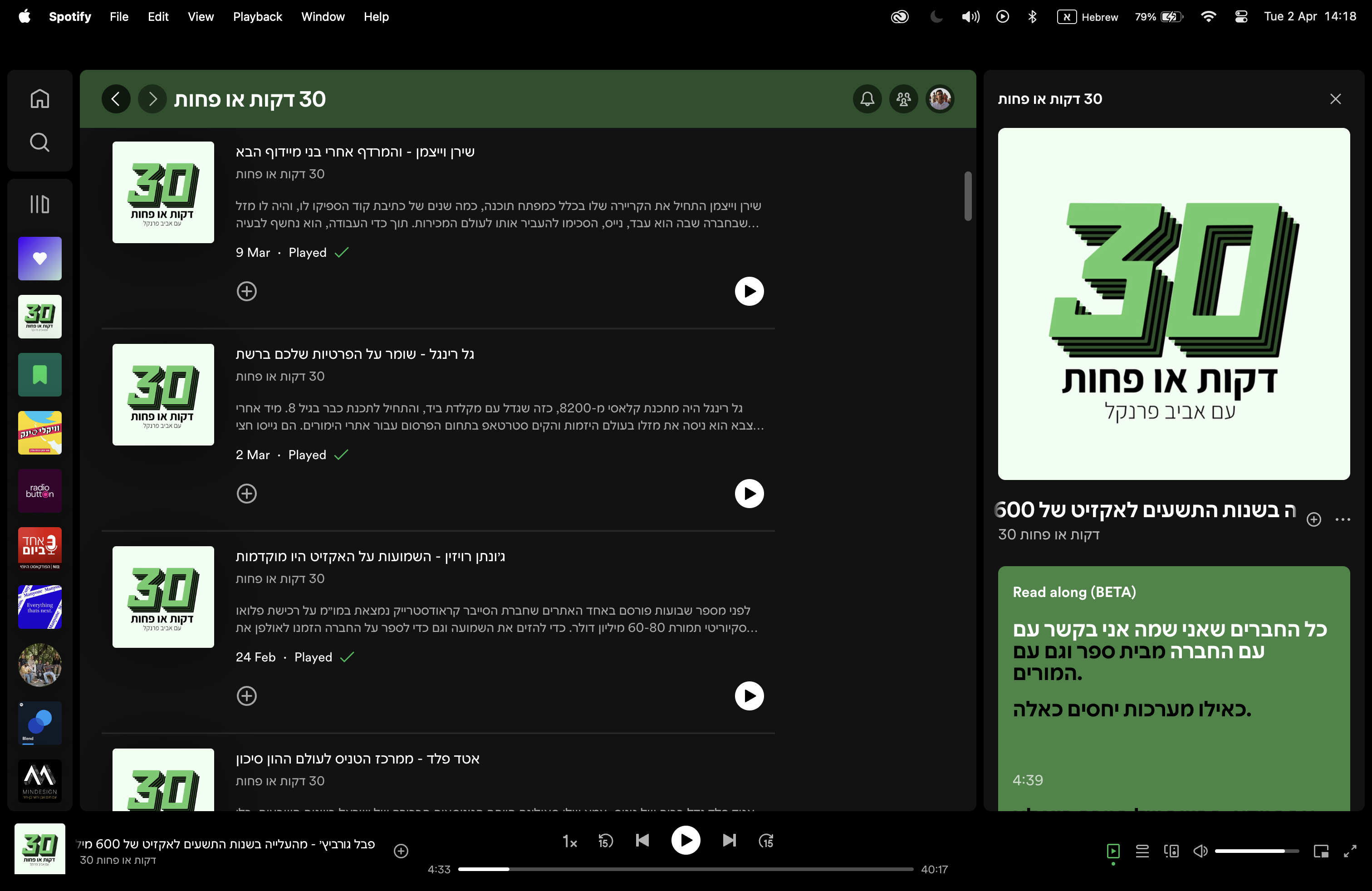This screenshot has height=891, width=1372.
Task: Navigate back with left arrow
Action: (x=116, y=99)
